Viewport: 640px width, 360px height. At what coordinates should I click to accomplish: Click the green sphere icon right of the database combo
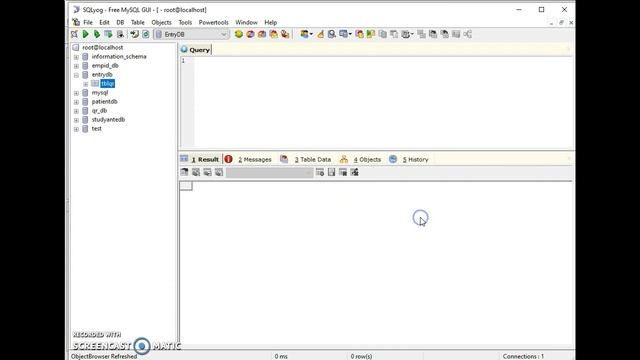(239, 34)
